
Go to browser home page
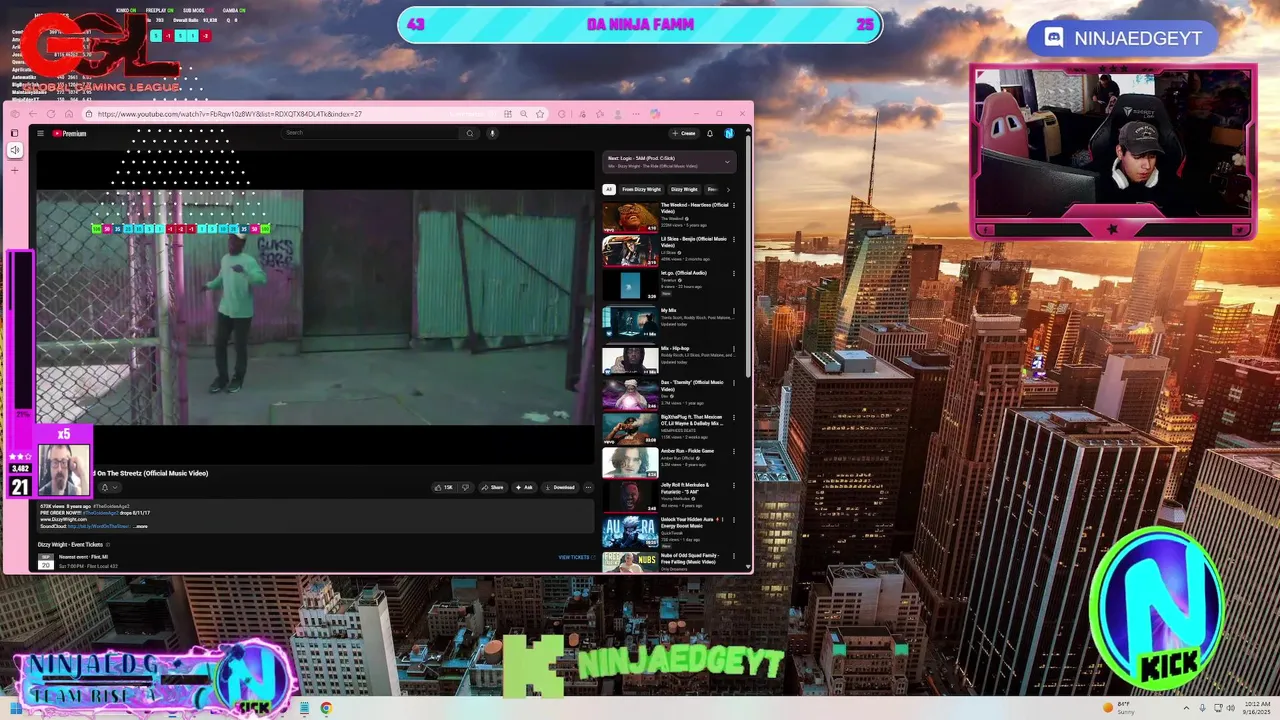[69, 114]
